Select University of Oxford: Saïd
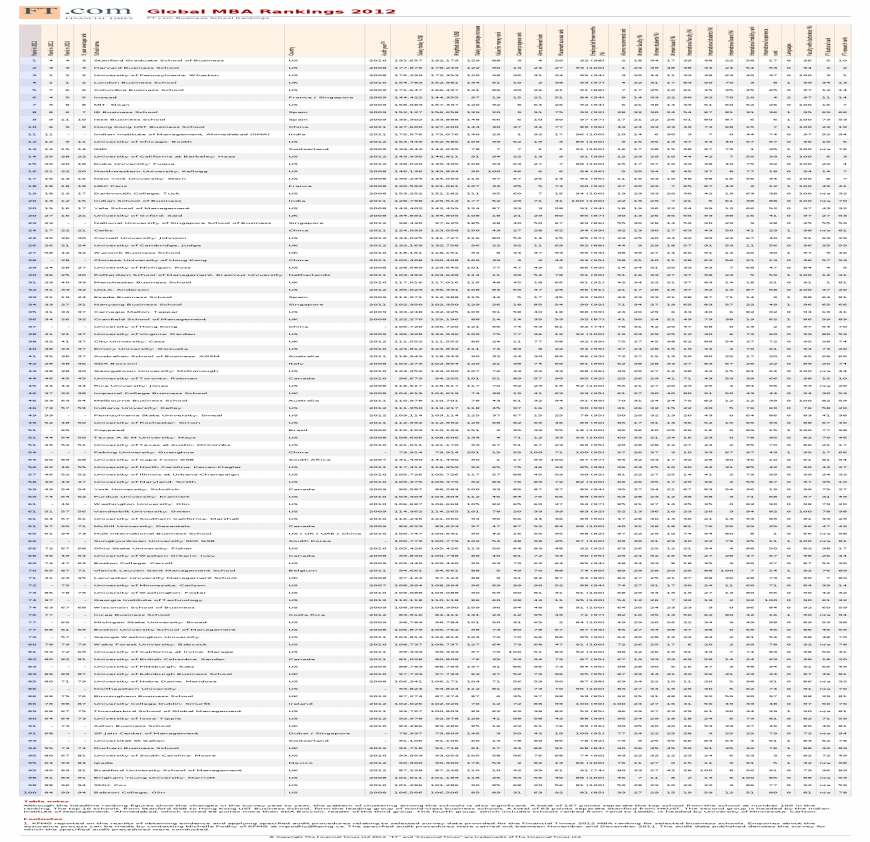Image resolution: width=870 pixels, height=842 pixels. [x=138, y=215]
